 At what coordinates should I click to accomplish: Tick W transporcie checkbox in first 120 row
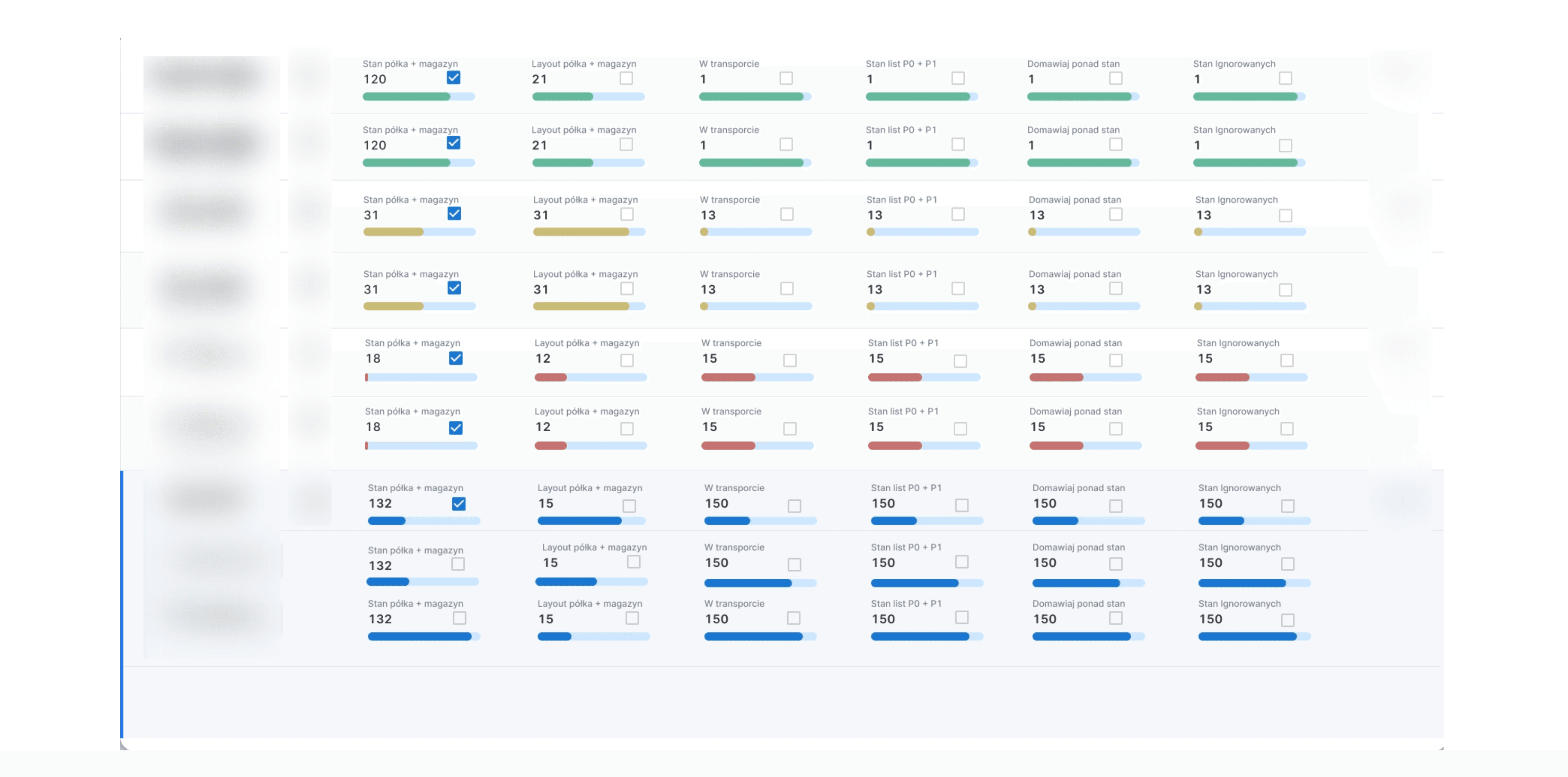pyautogui.click(x=786, y=78)
